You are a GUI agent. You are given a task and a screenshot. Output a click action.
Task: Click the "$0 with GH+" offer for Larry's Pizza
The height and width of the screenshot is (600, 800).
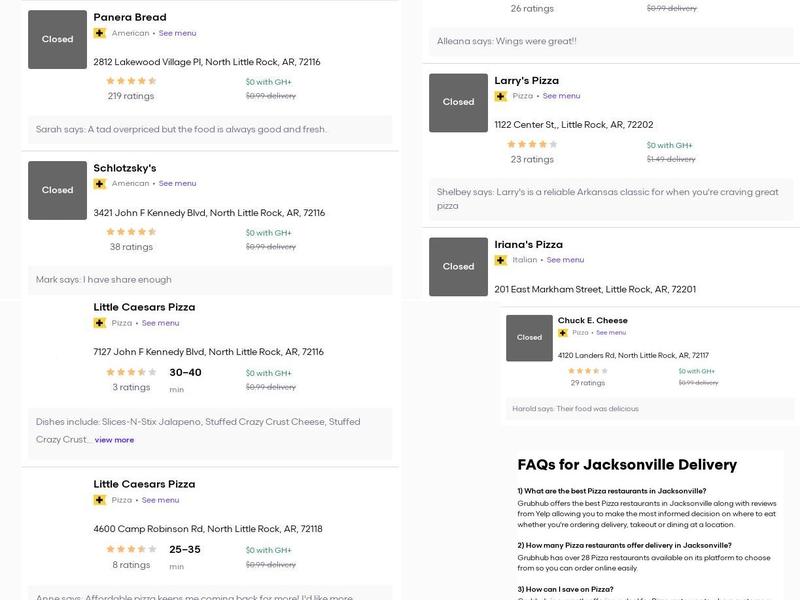669,145
